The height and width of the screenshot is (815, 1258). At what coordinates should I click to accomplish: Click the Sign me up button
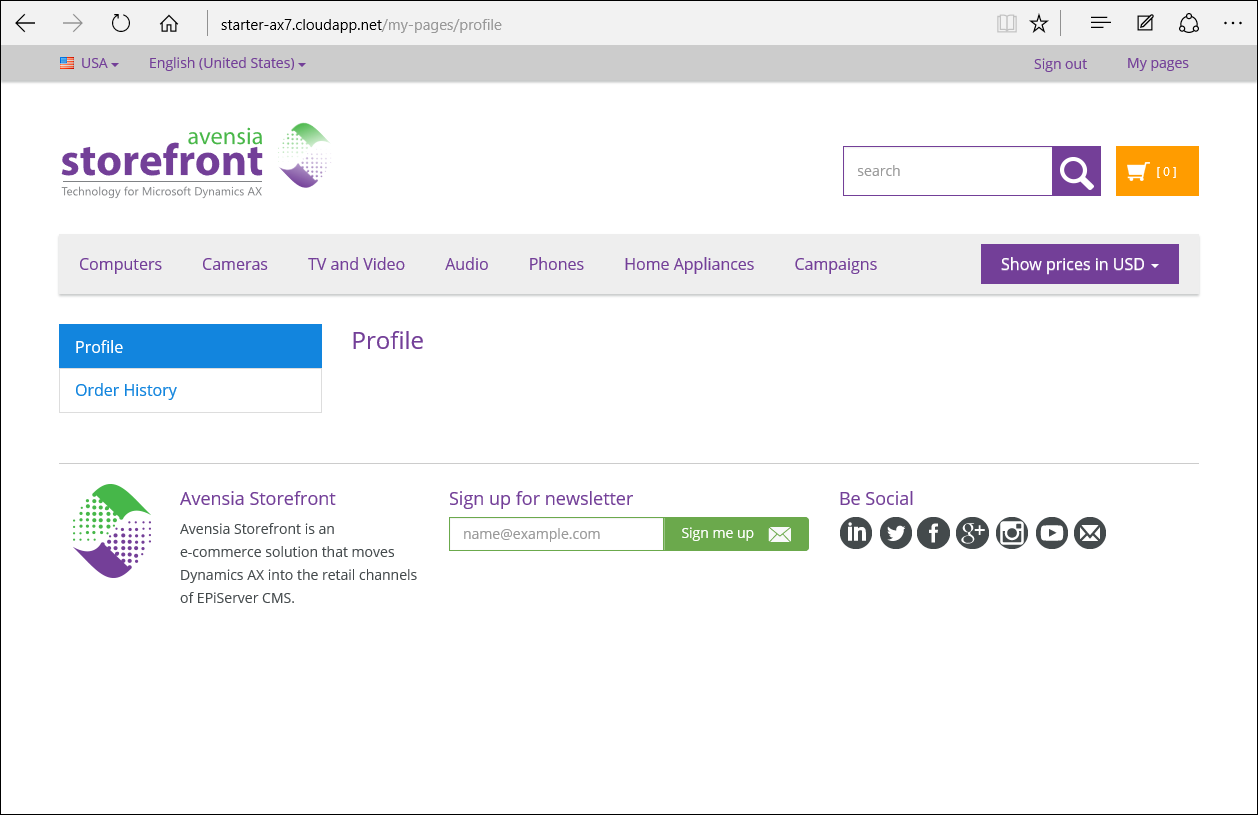coord(736,534)
